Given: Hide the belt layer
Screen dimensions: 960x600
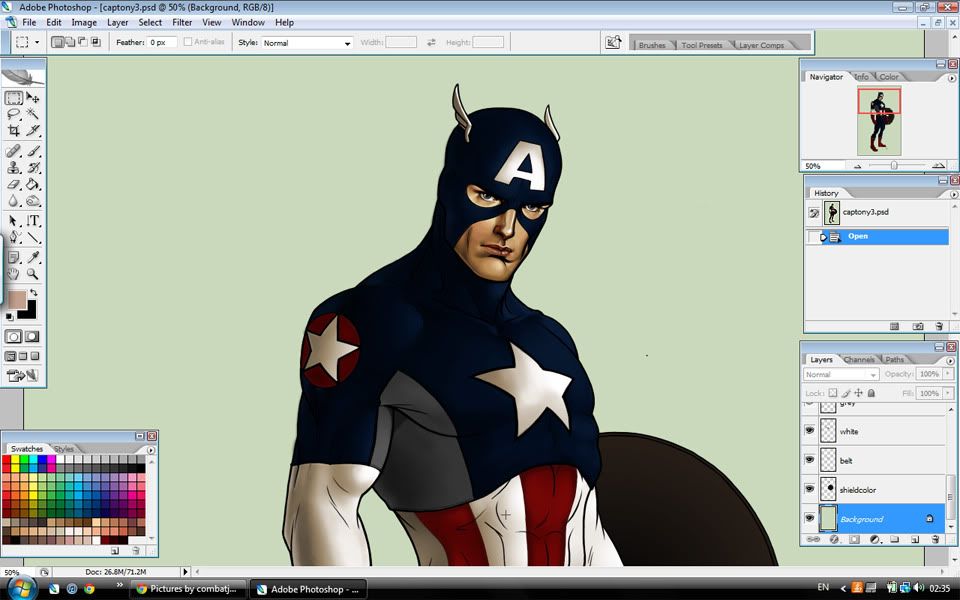Looking at the screenshot, I should tap(809, 460).
